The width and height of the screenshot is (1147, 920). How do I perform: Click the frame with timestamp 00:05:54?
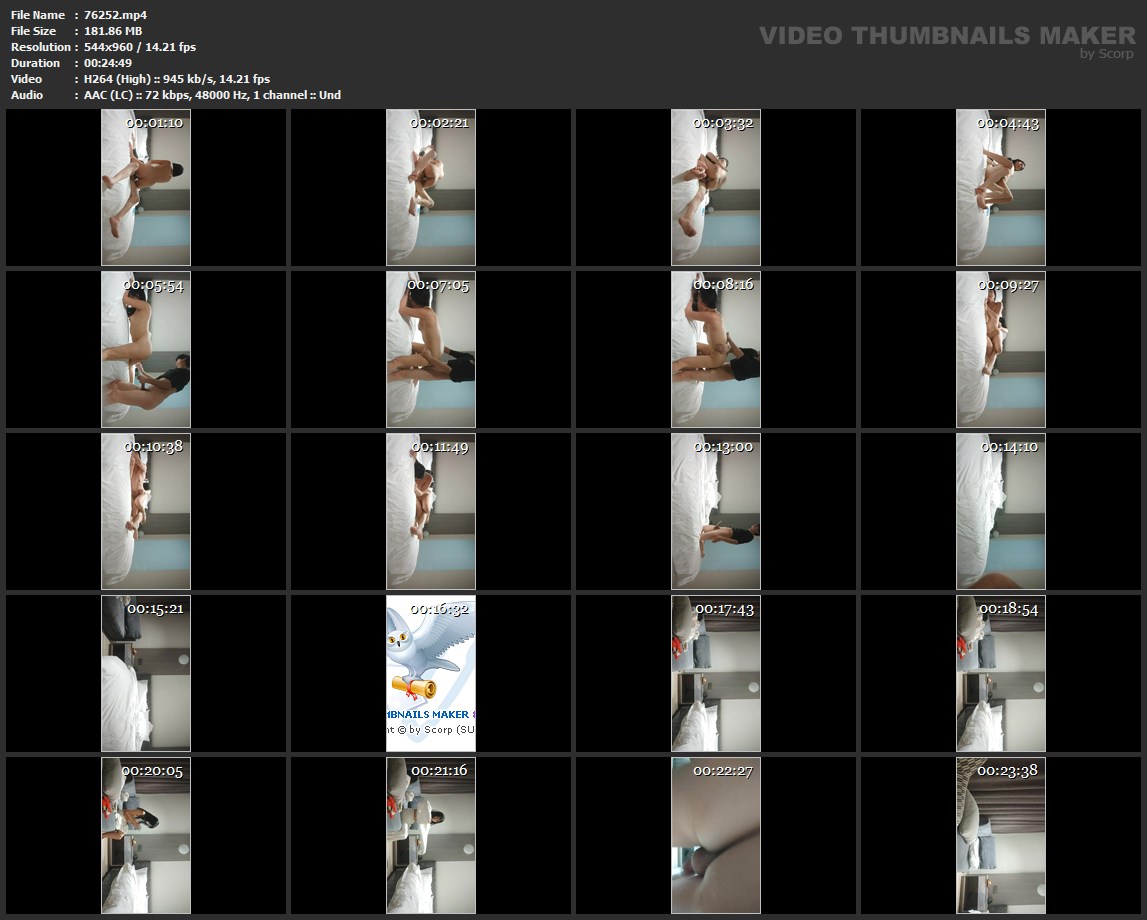[x=146, y=349]
